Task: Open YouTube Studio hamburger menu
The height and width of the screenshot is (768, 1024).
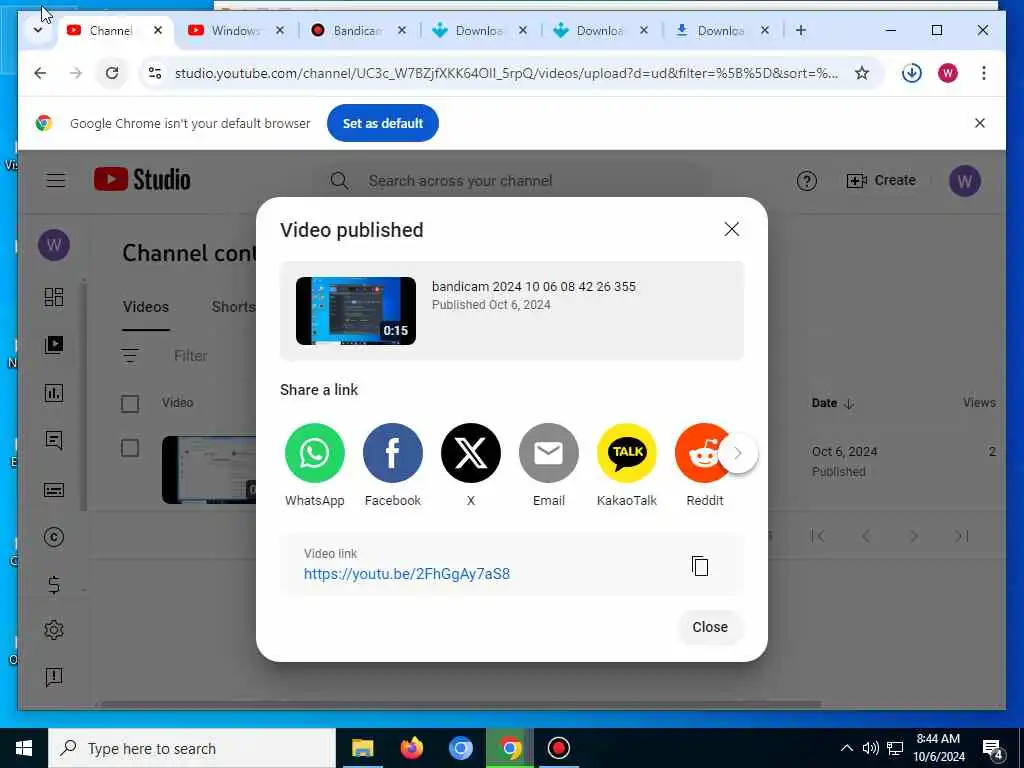Action: click(x=56, y=180)
